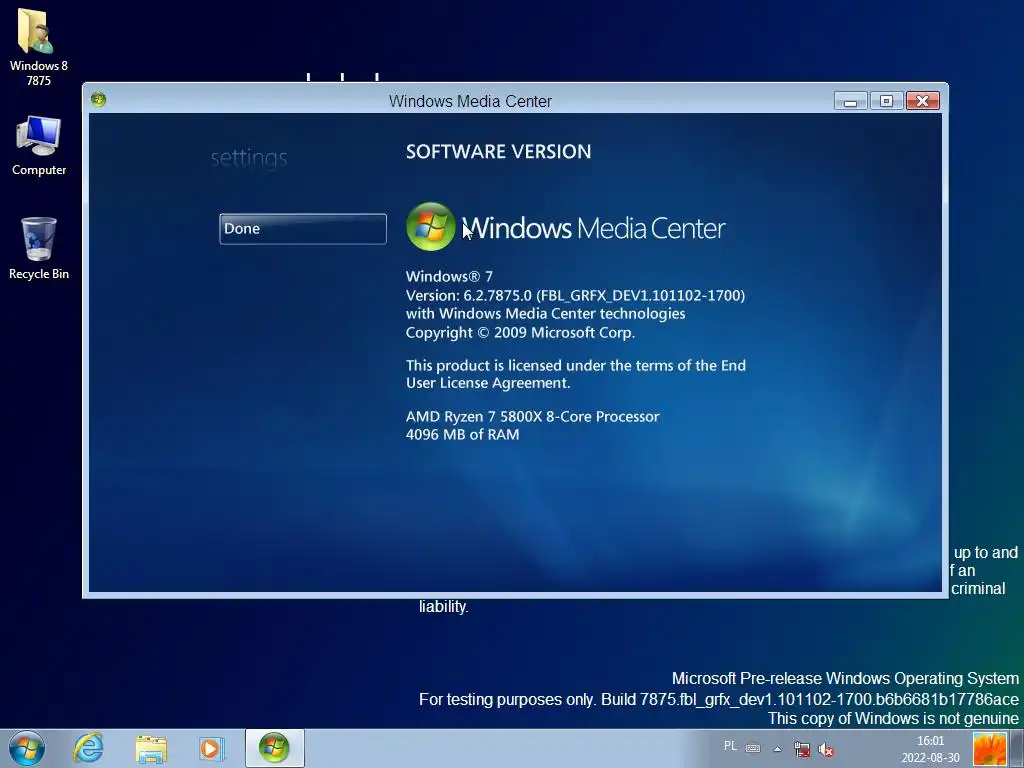Close the Windows Media Center window
Viewport: 1024px width, 768px height.
[x=922, y=101]
